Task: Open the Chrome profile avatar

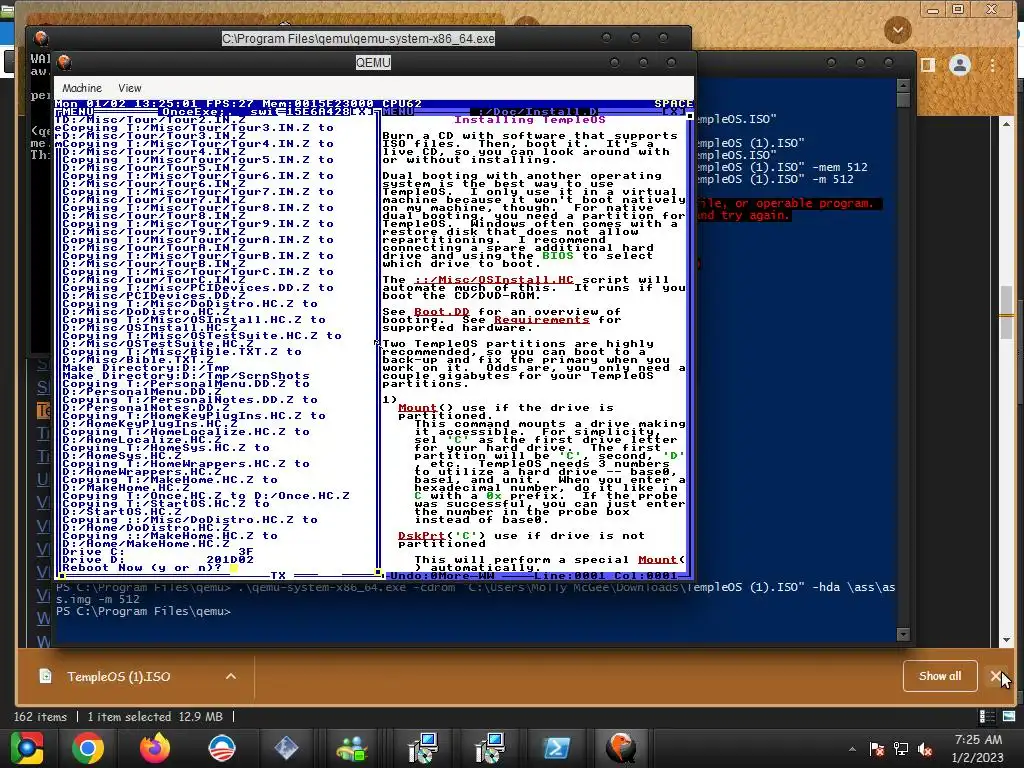Action: 959,65
